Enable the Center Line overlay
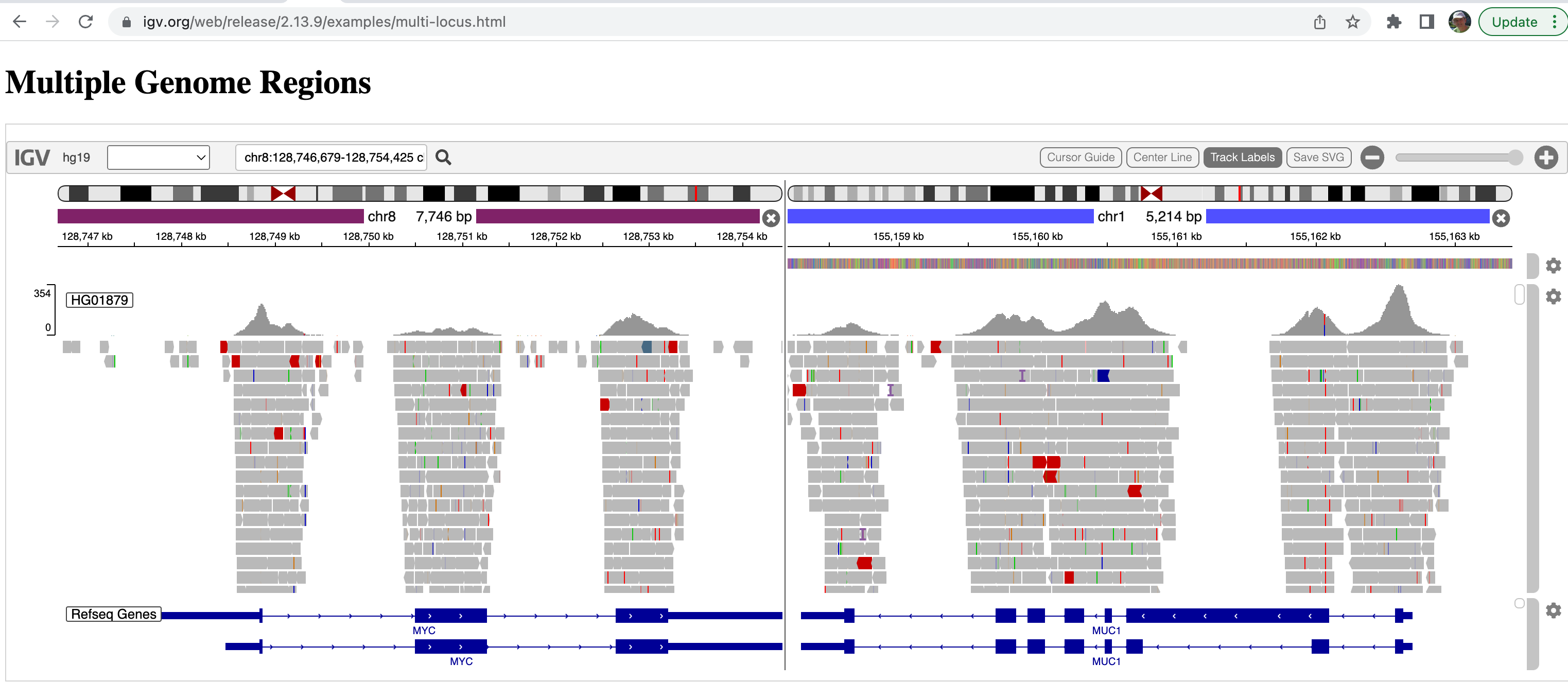Image resolution: width=1568 pixels, height=699 pixels. [x=1162, y=157]
